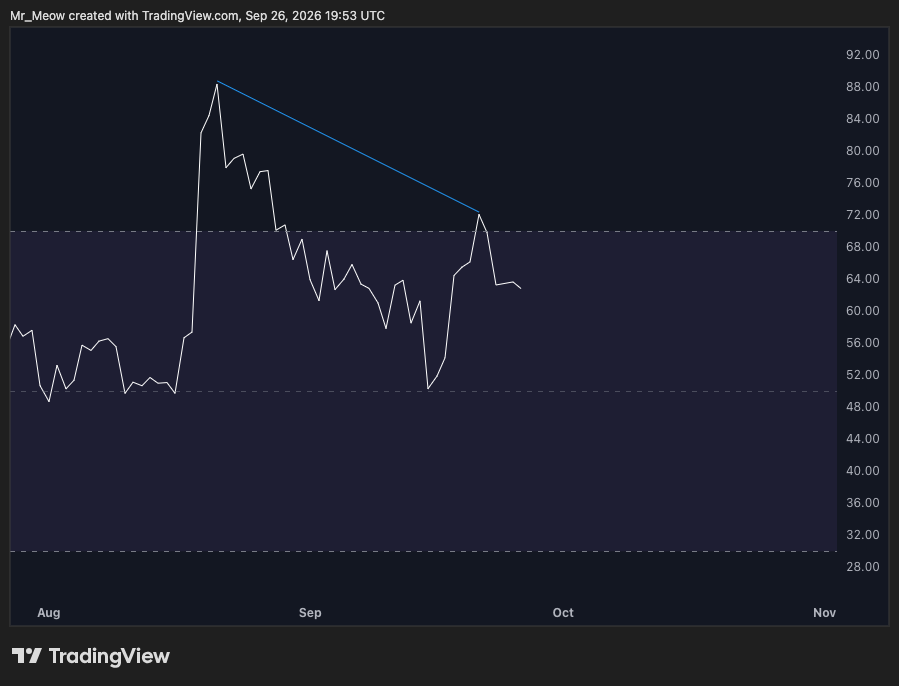899x686 pixels.
Task: Click the 60.00 price axis label
Action: pyautogui.click(x=862, y=310)
